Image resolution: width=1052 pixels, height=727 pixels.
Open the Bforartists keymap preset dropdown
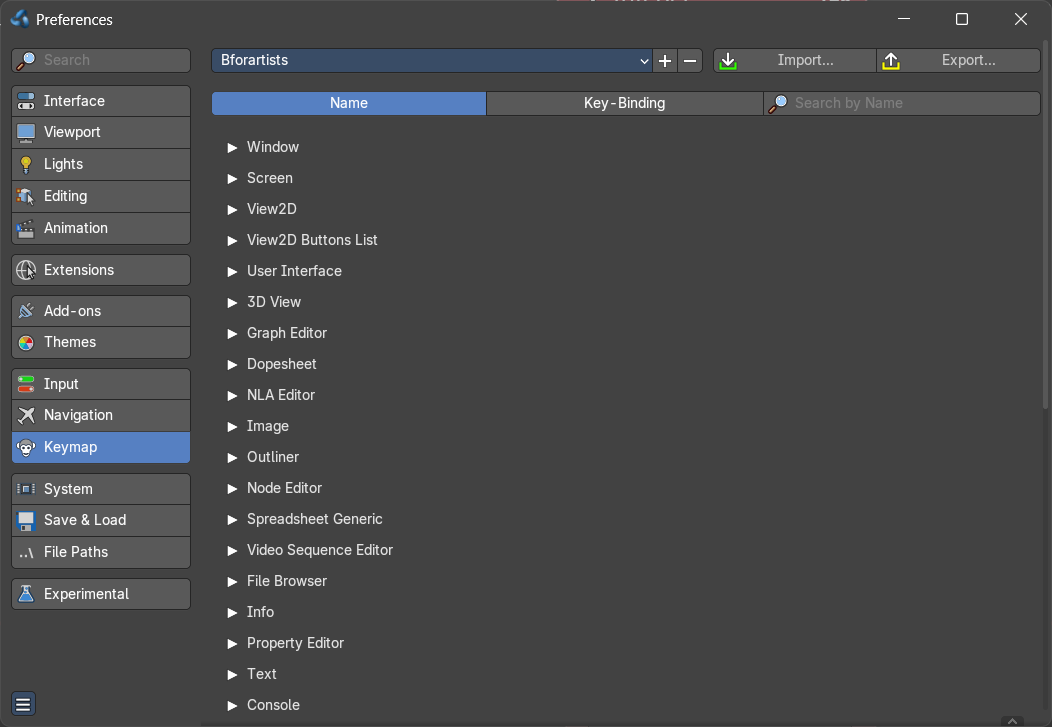tap(432, 60)
